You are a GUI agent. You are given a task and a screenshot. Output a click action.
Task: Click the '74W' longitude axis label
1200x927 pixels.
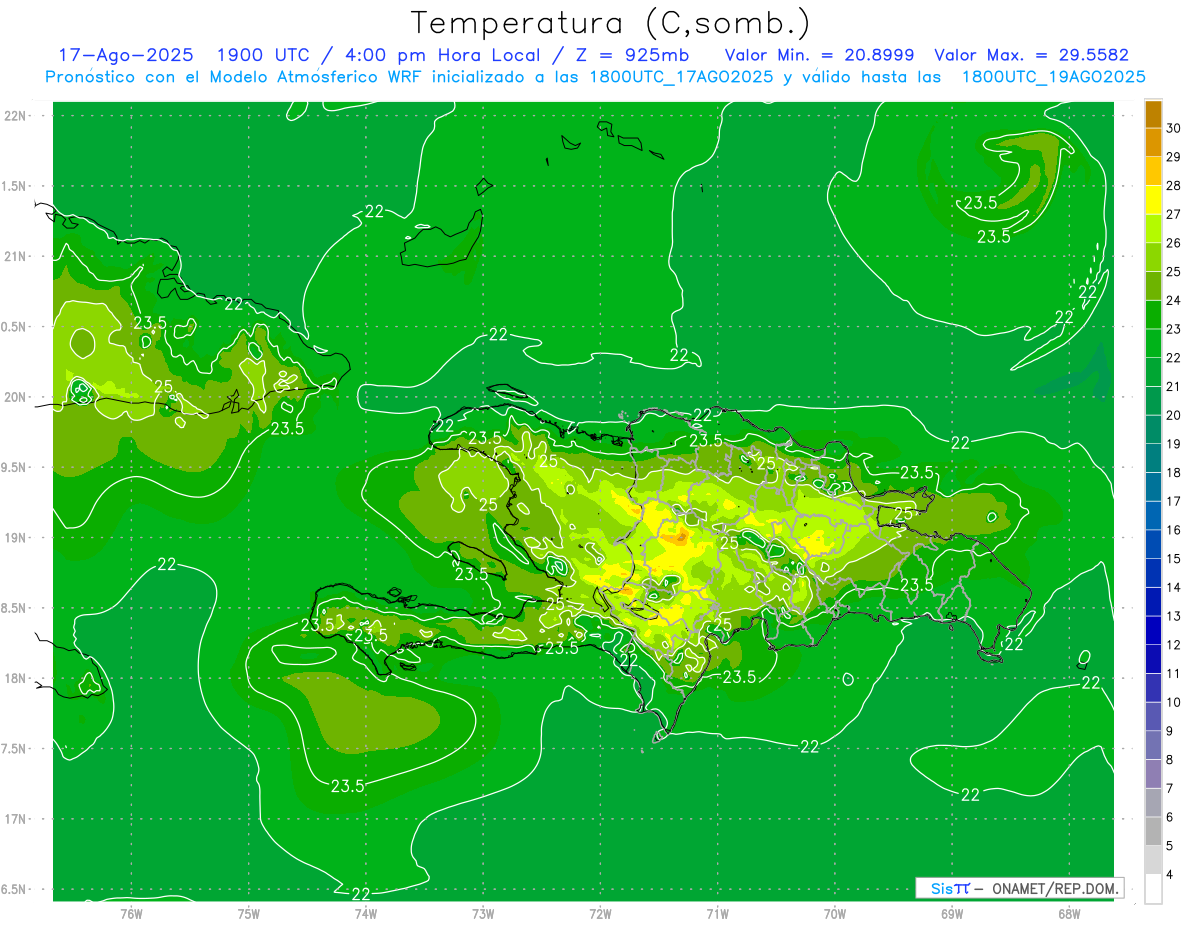366,913
